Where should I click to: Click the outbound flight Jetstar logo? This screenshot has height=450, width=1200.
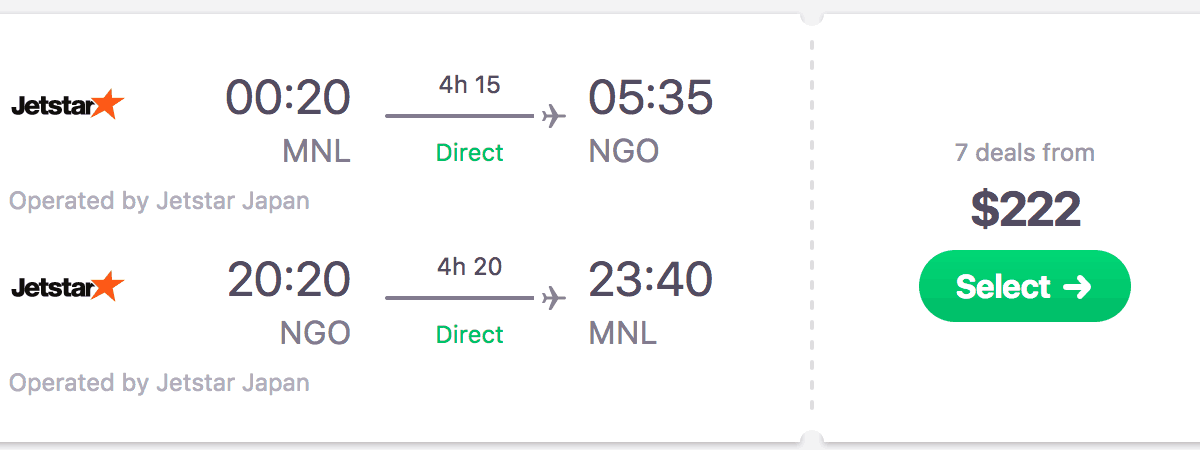click(67, 104)
